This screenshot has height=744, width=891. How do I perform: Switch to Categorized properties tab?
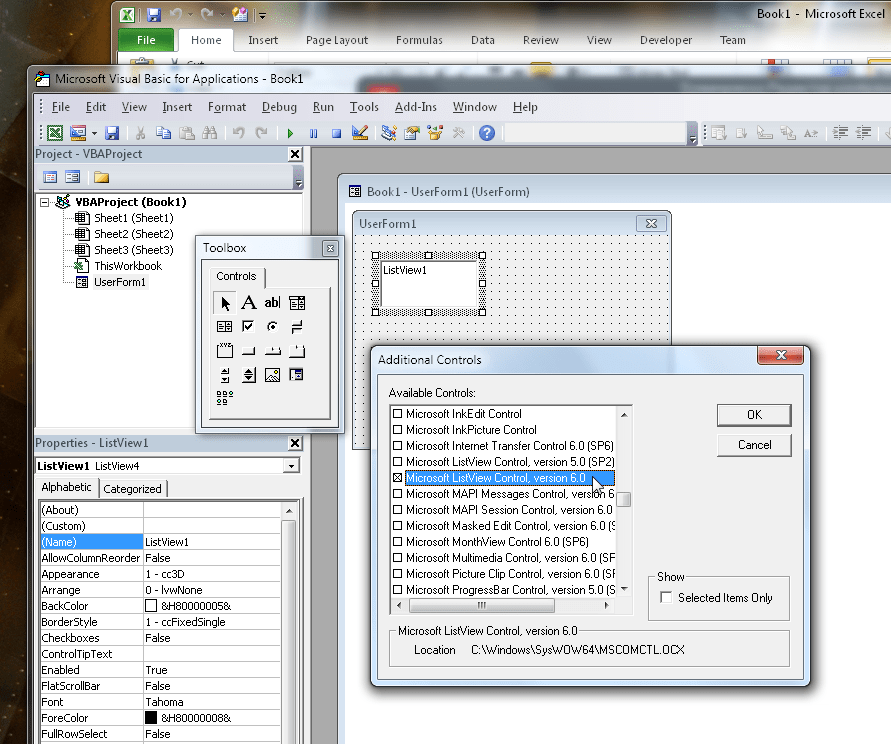(132, 488)
